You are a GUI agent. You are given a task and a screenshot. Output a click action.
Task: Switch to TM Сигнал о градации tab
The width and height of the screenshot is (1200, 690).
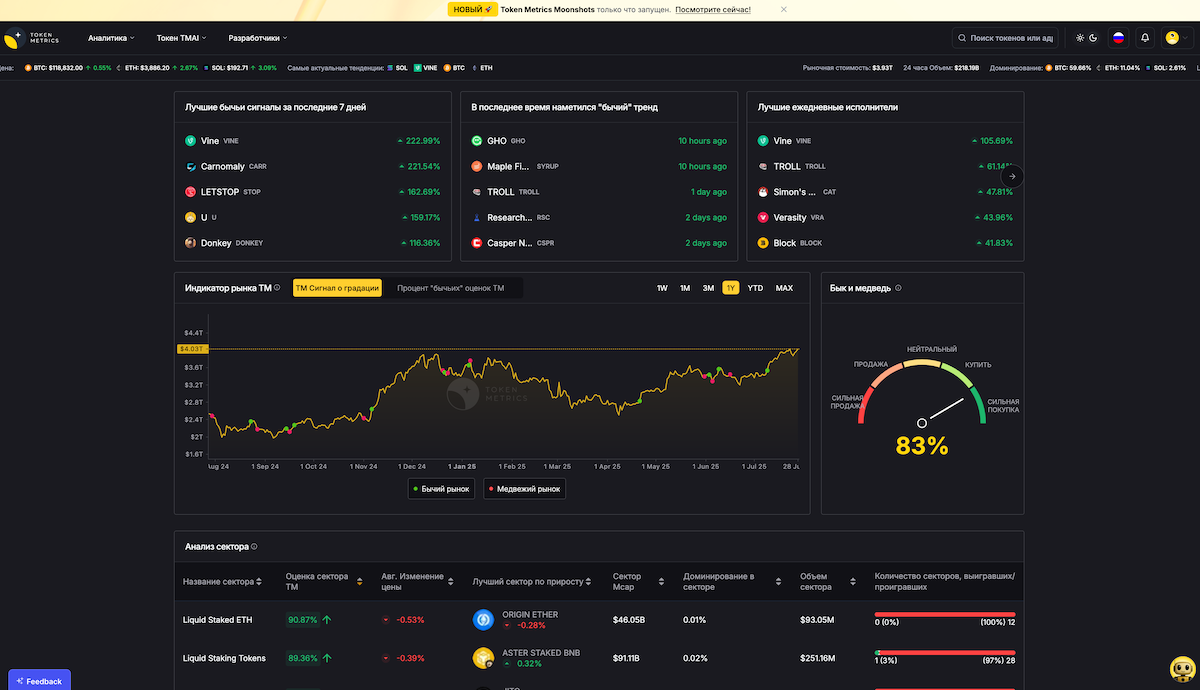337,288
